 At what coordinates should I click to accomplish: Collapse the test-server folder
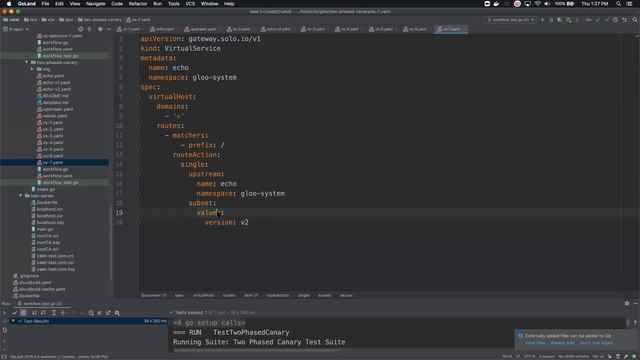coord(21,196)
